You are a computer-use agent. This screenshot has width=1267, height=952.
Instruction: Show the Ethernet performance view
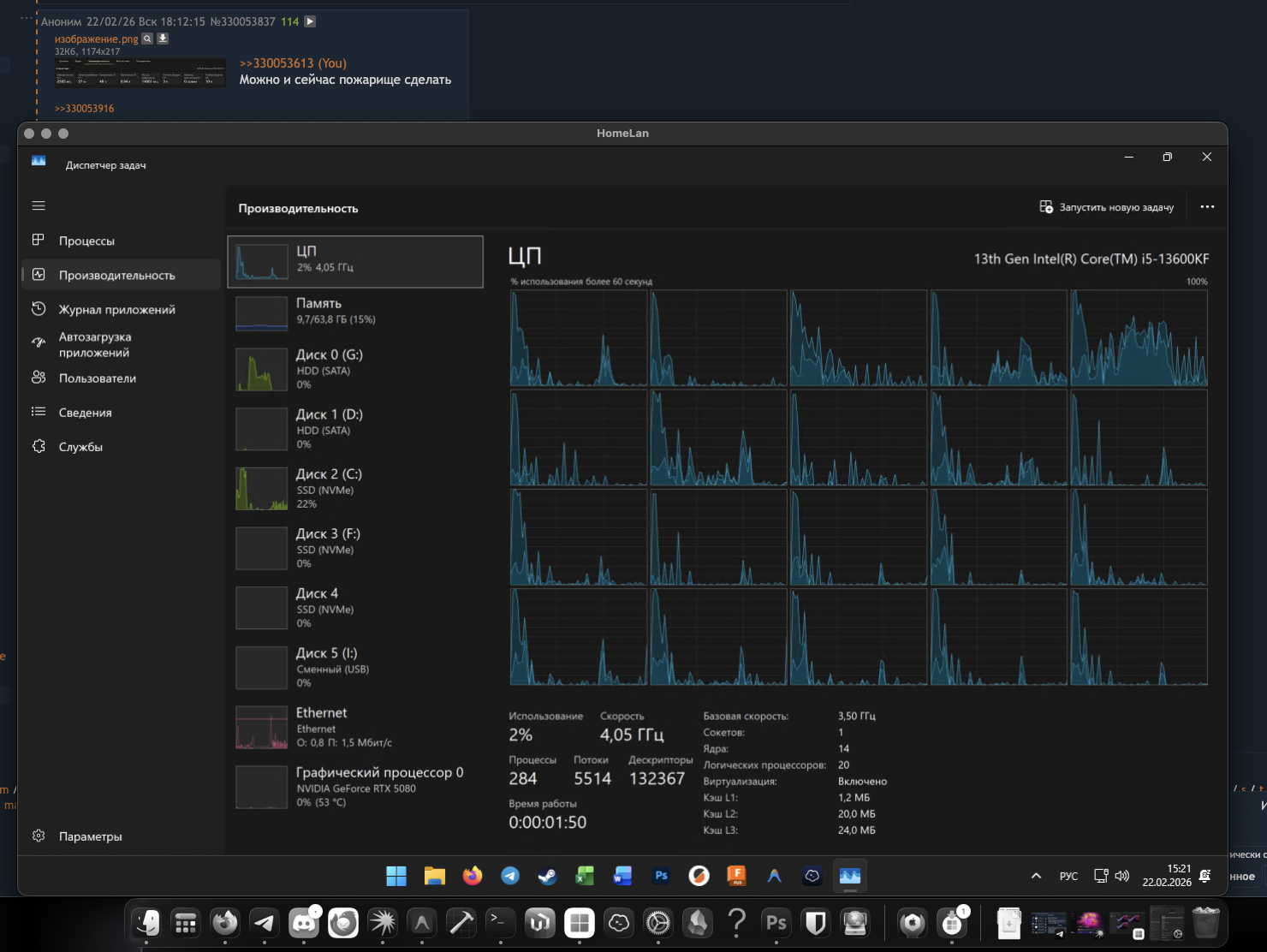tap(354, 727)
